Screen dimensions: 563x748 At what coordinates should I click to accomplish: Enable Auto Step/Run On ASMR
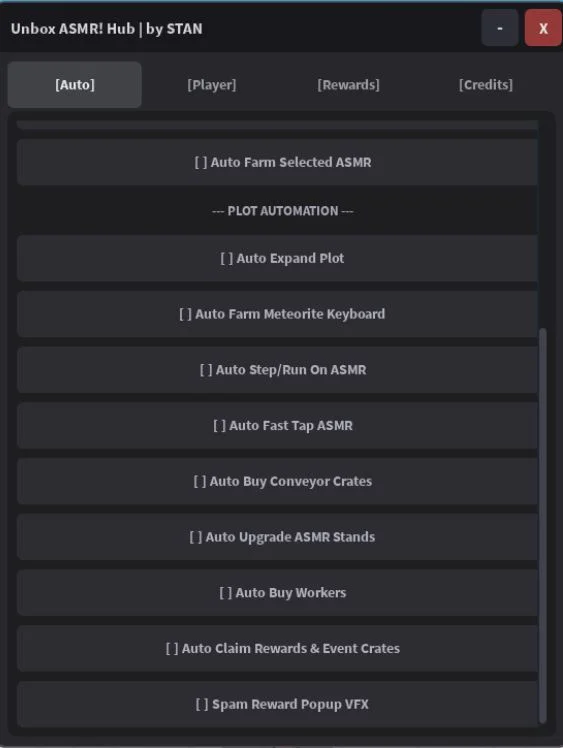coord(277,370)
